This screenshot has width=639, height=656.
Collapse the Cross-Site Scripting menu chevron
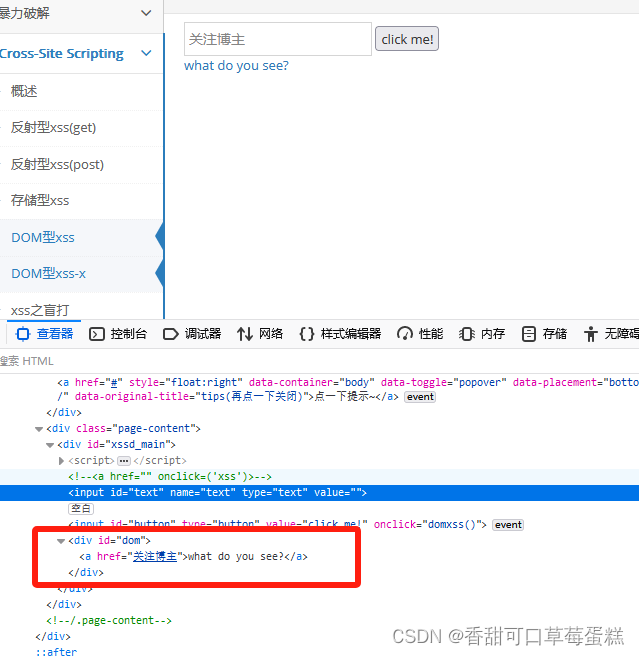146,54
